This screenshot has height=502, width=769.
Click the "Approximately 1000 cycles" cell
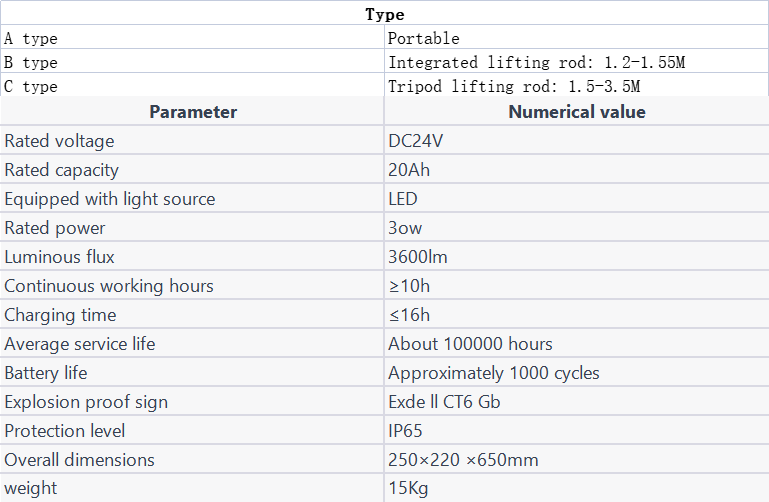[494, 373]
